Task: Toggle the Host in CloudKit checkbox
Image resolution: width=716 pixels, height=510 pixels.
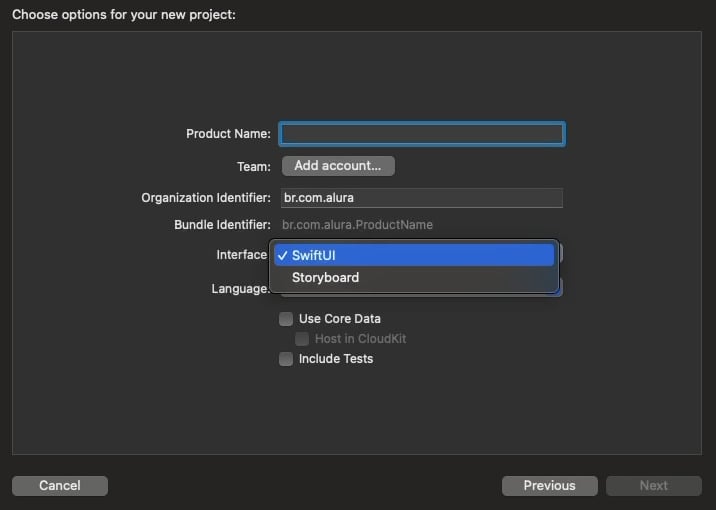Action: pyautogui.click(x=302, y=339)
